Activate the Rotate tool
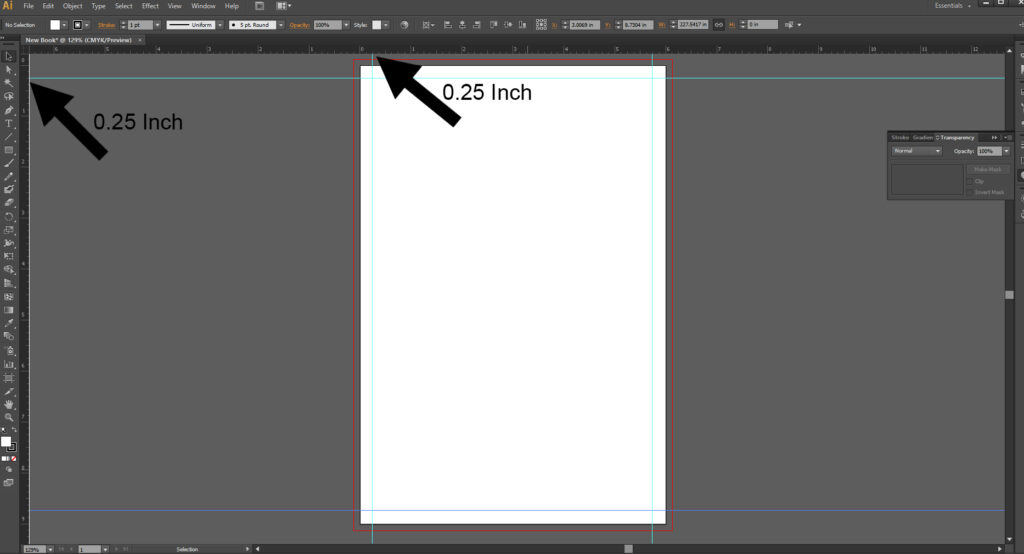Screen dimensions: 1024x554 coord(8,216)
